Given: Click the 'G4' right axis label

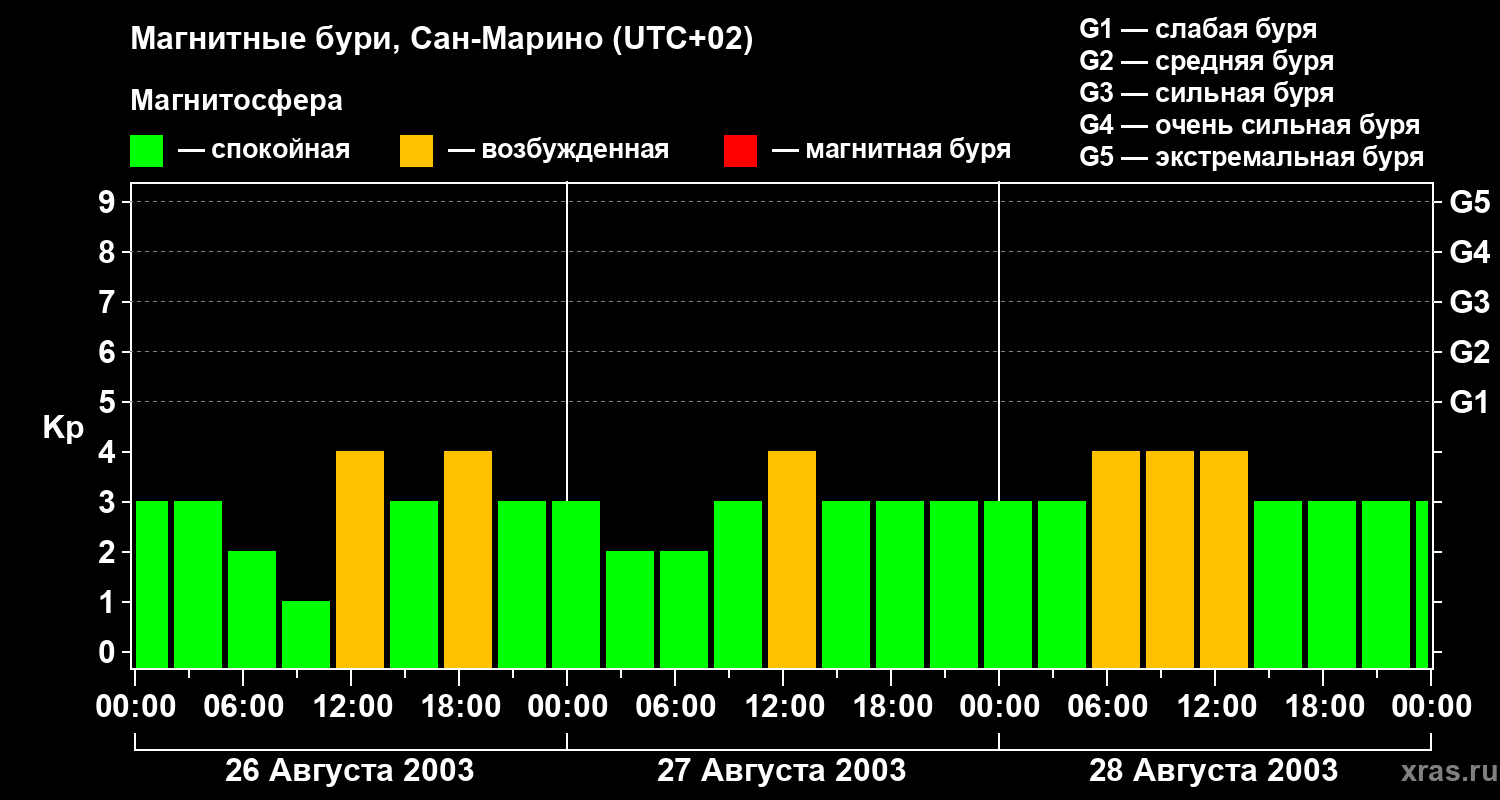Looking at the screenshot, I should (1470, 252).
